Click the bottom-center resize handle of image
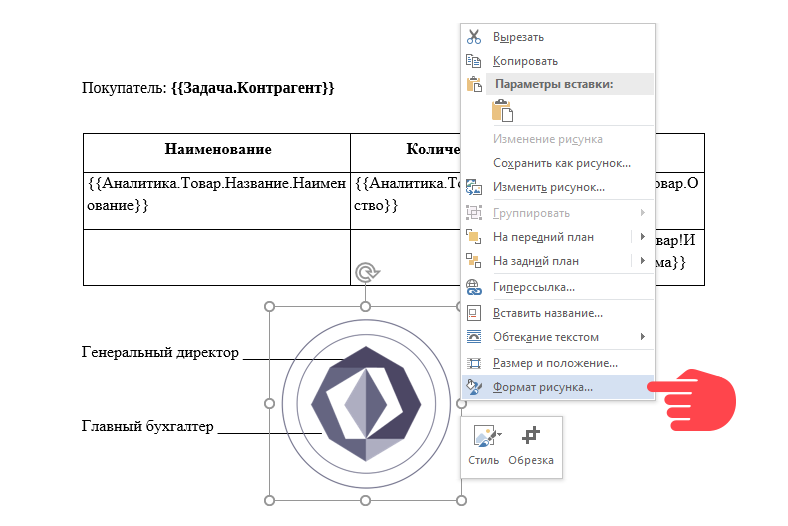 coord(366,500)
